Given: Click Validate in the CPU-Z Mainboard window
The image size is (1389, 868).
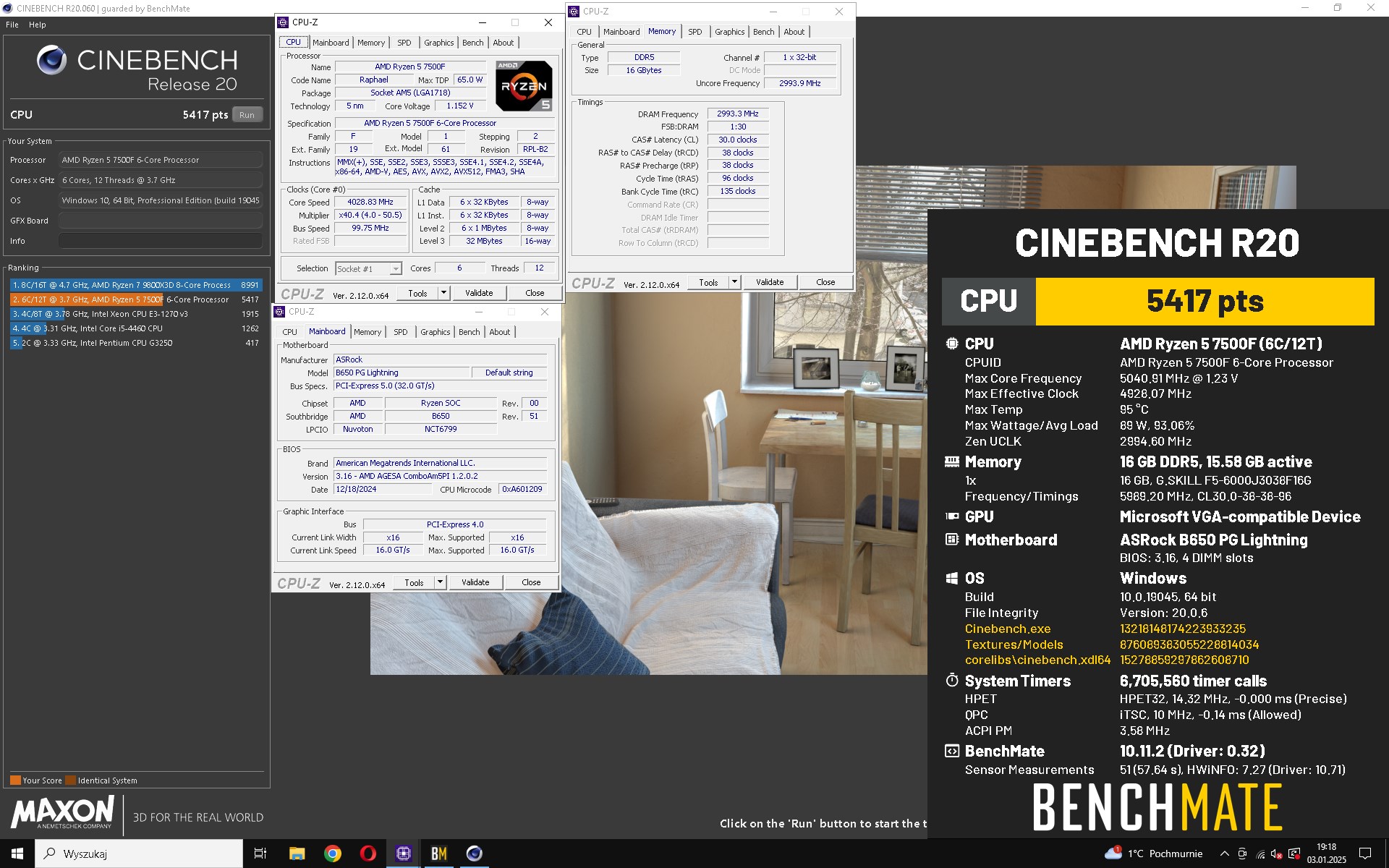Looking at the screenshot, I should pos(475,582).
